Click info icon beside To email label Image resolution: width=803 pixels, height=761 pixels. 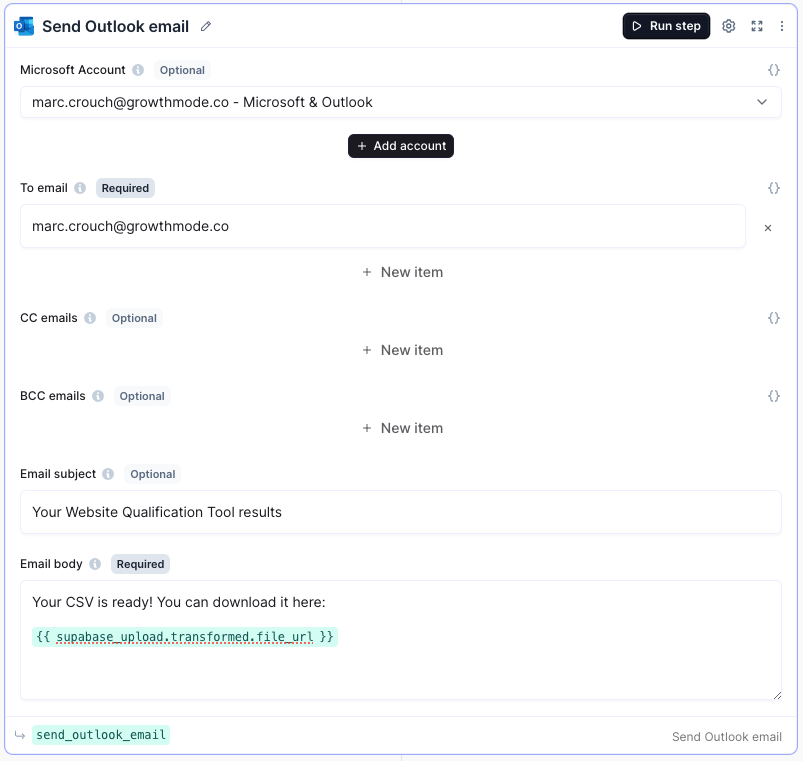tap(80, 188)
